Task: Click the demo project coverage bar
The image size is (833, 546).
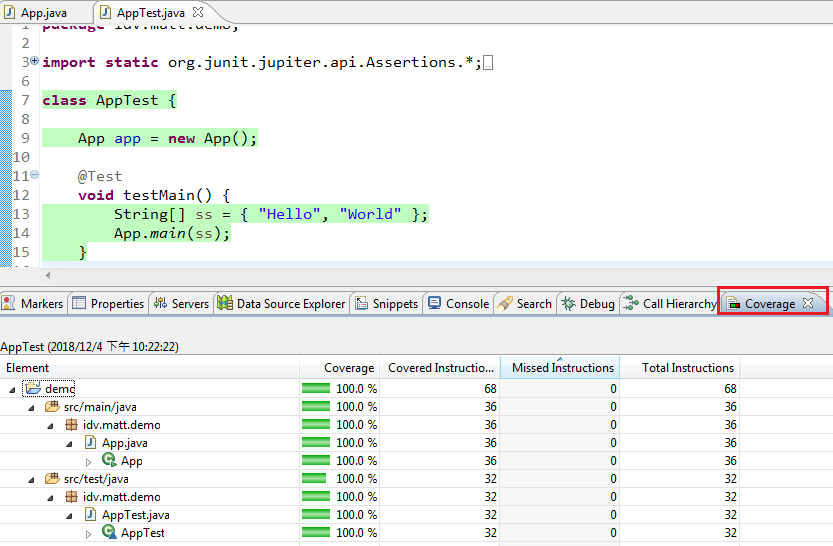Action: point(316,389)
